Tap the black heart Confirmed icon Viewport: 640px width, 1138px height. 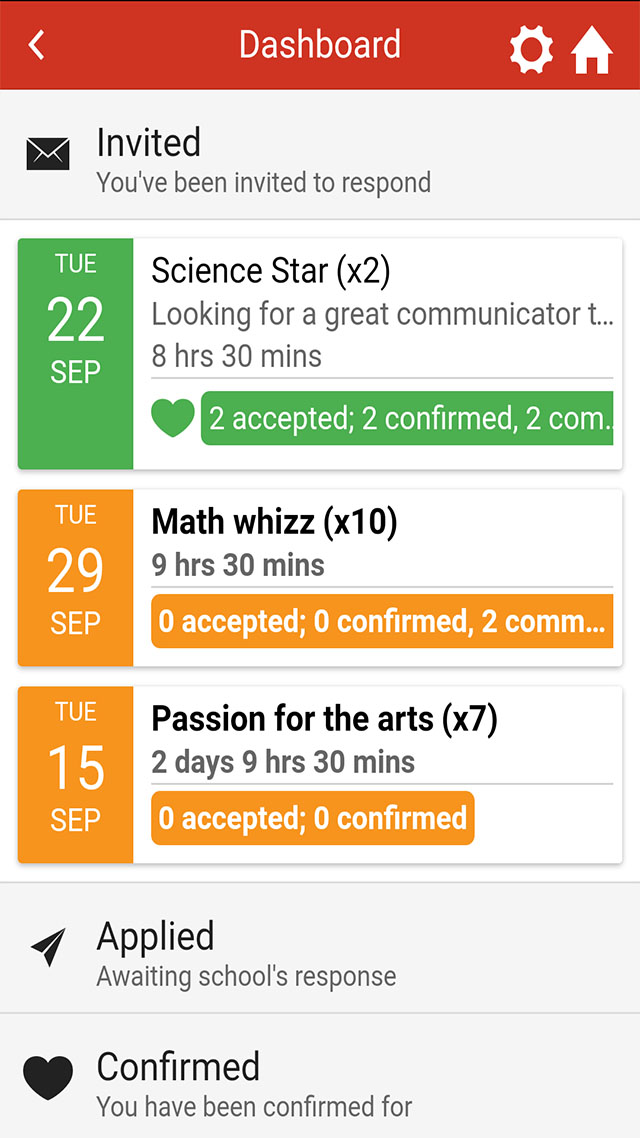(x=48, y=1078)
